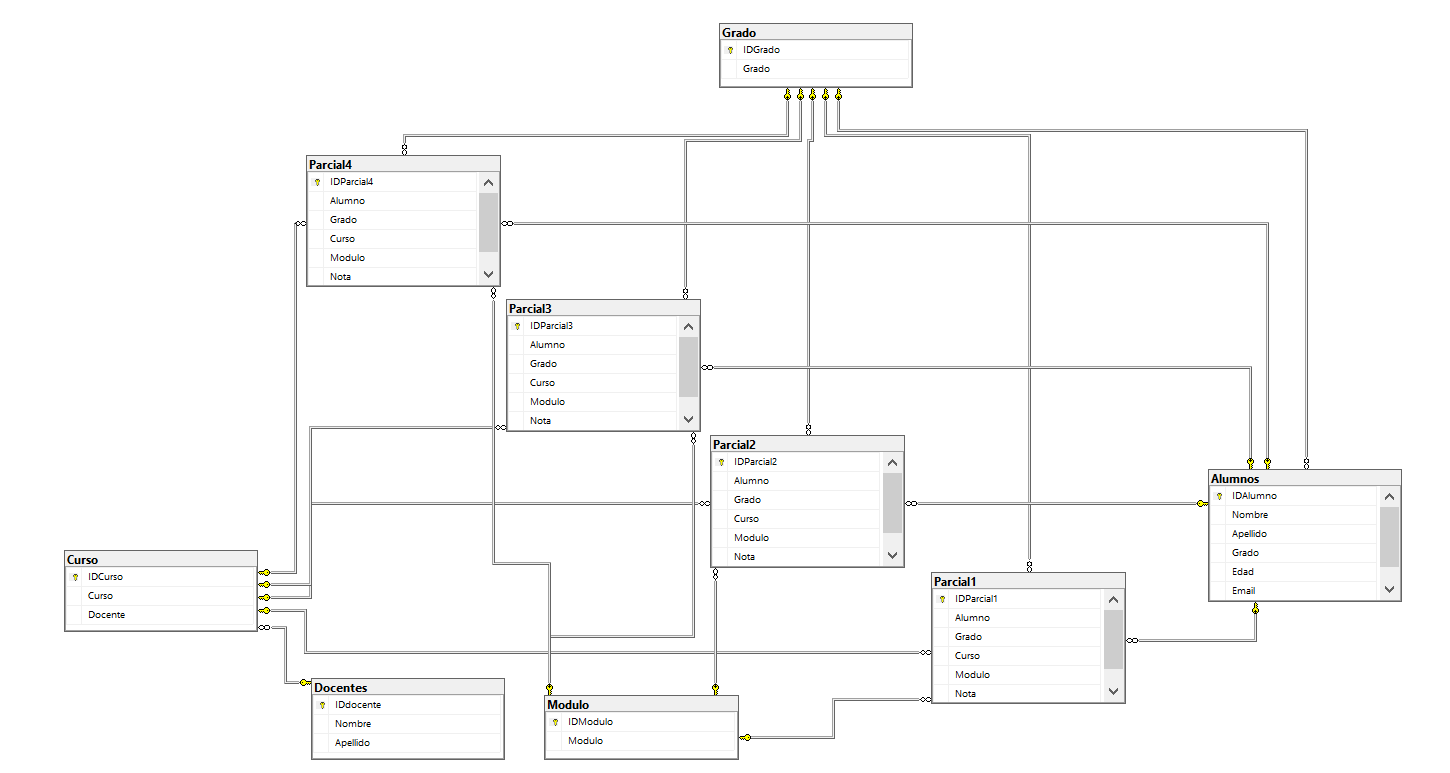Image resolution: width=1450 pixels, height=773 pixels.
Task: Select the Parcial2 table title bar
Action: [x=807, y=445]
